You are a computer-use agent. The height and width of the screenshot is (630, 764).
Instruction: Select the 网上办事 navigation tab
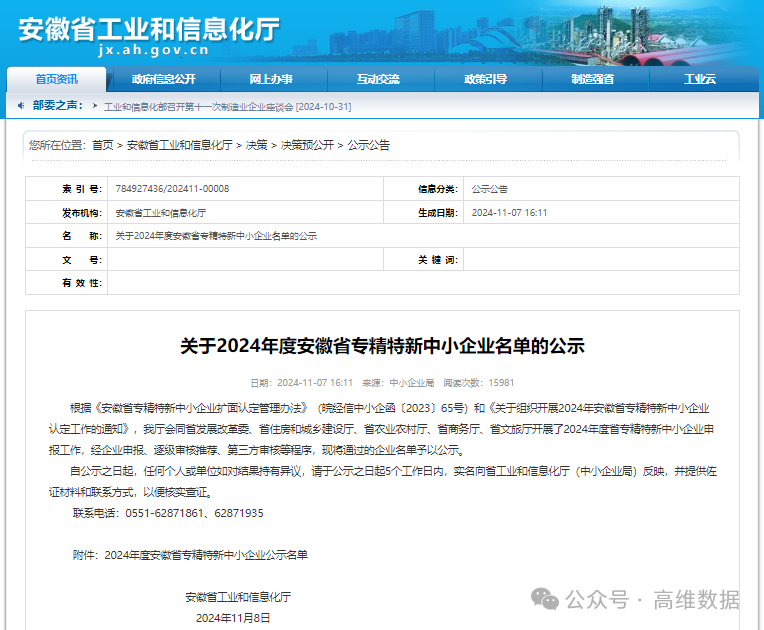click(271, 79)
